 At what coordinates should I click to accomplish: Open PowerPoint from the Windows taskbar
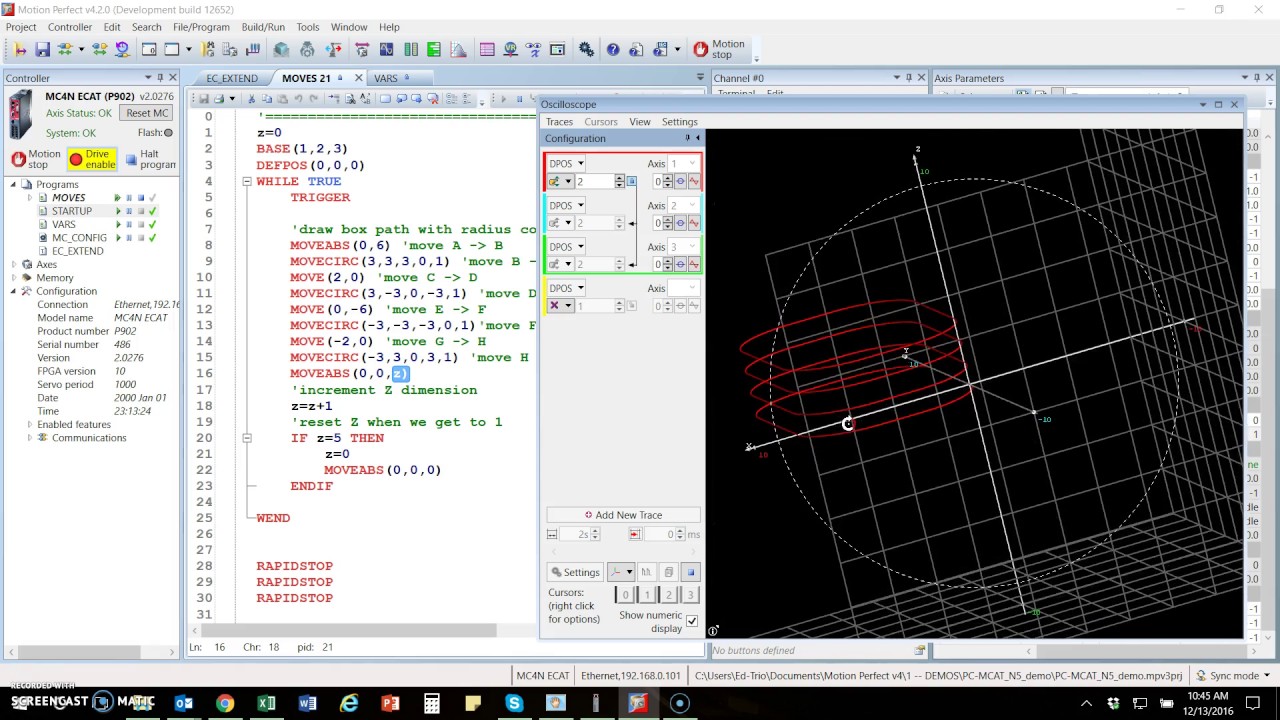(x=390, y=703)
